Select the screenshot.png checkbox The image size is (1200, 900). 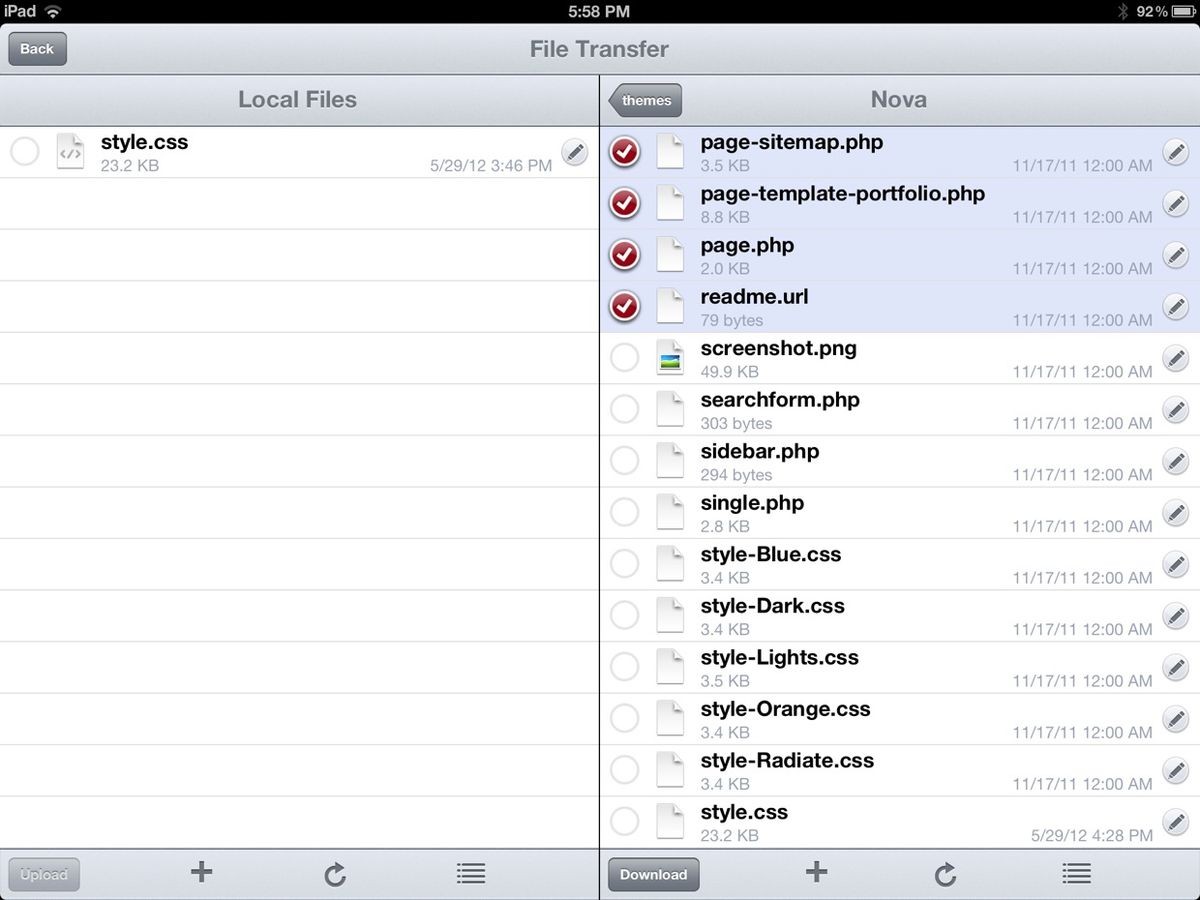(x=624, y=358)
